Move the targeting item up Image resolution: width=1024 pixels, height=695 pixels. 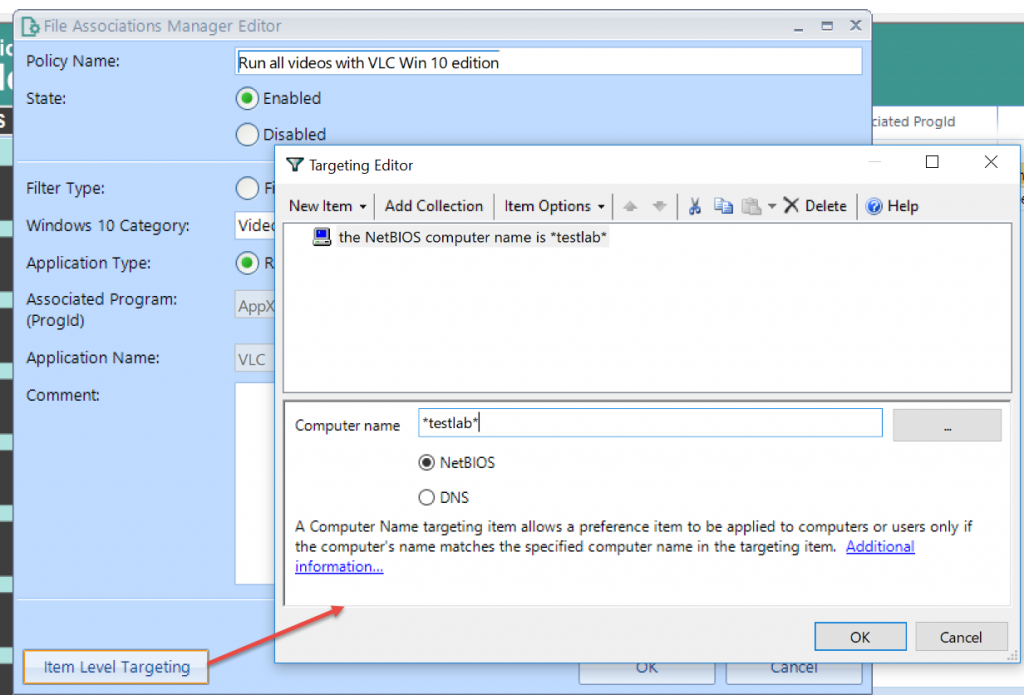(632, 205)
